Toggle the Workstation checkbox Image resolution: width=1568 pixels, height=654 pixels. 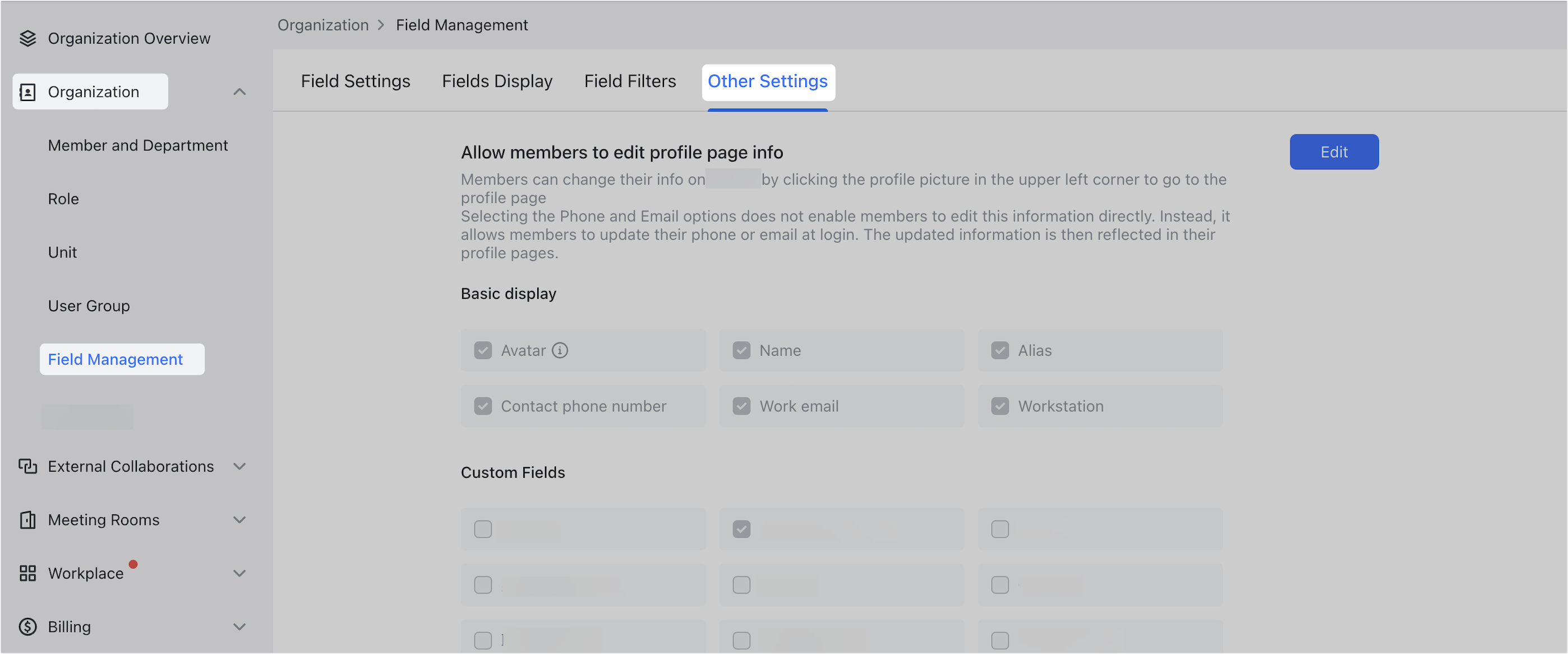coord(999,406)
